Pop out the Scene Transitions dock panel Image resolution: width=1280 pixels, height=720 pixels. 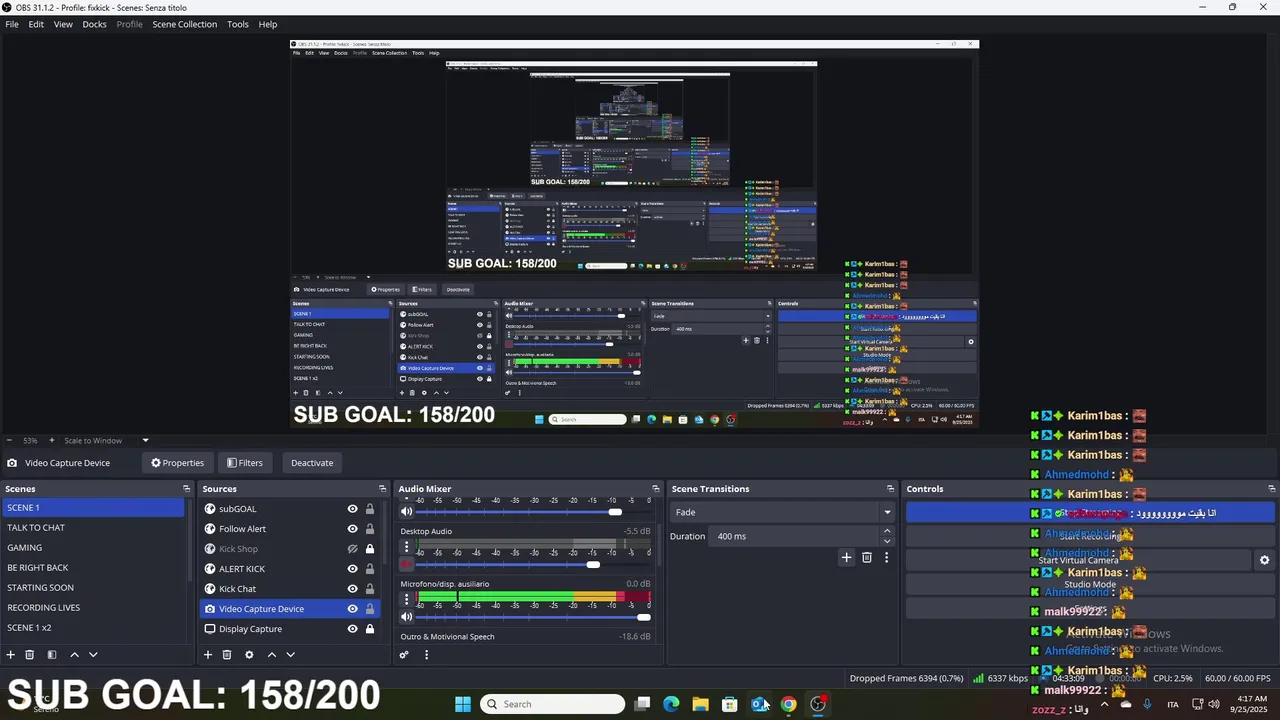pyautogui.click(x=890, y=489)
